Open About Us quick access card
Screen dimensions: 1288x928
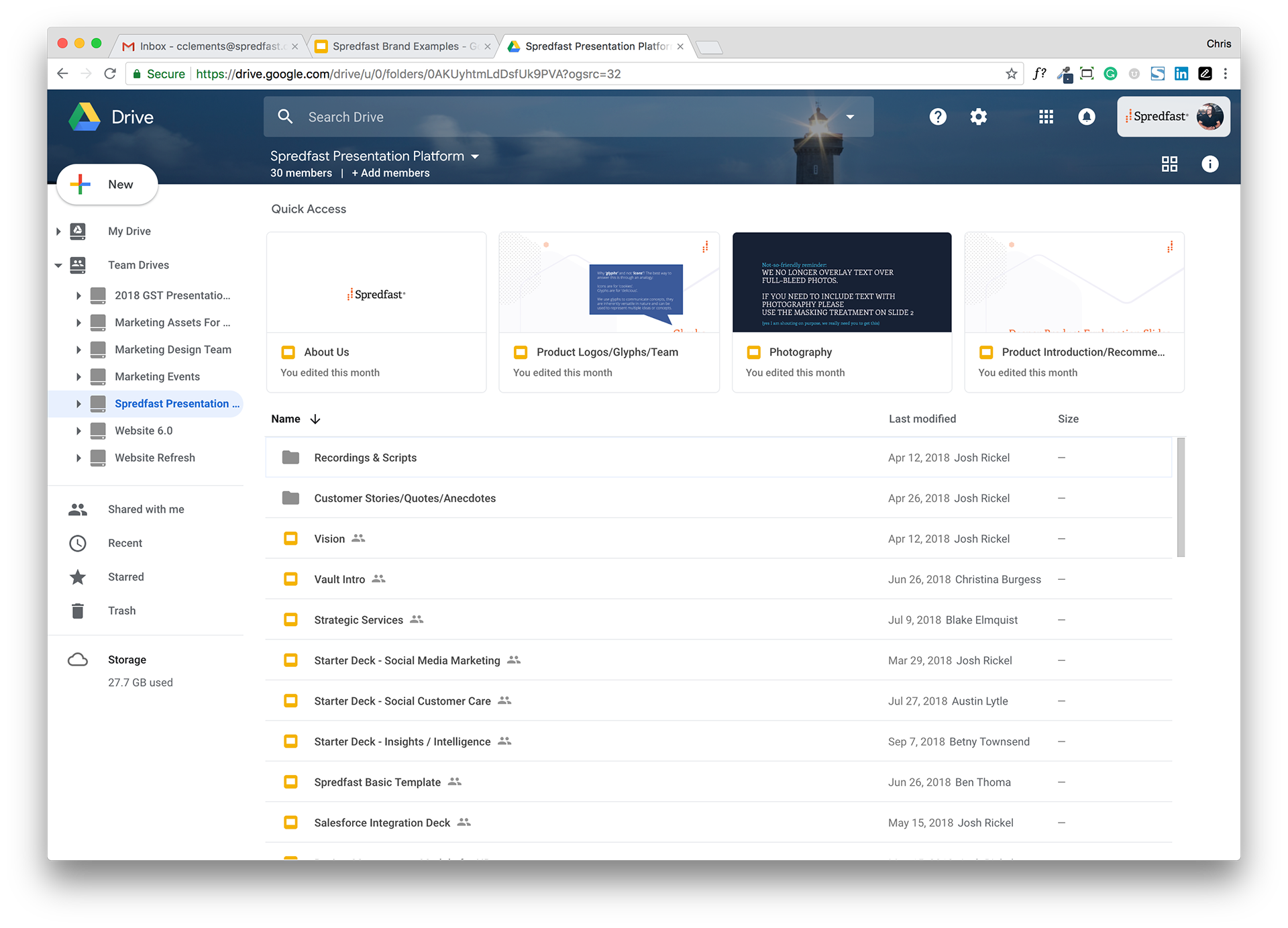pyautogui.click(x=376, y=312)
